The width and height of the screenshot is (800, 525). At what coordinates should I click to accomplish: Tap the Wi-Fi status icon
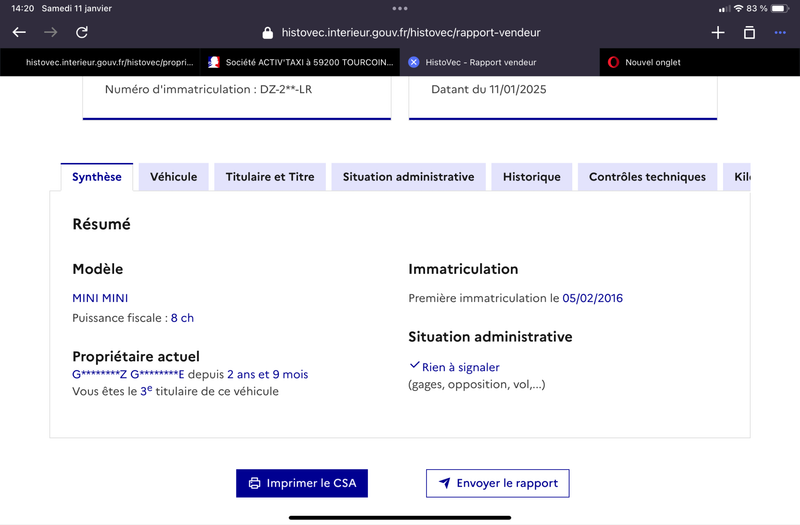coord(738,9)
